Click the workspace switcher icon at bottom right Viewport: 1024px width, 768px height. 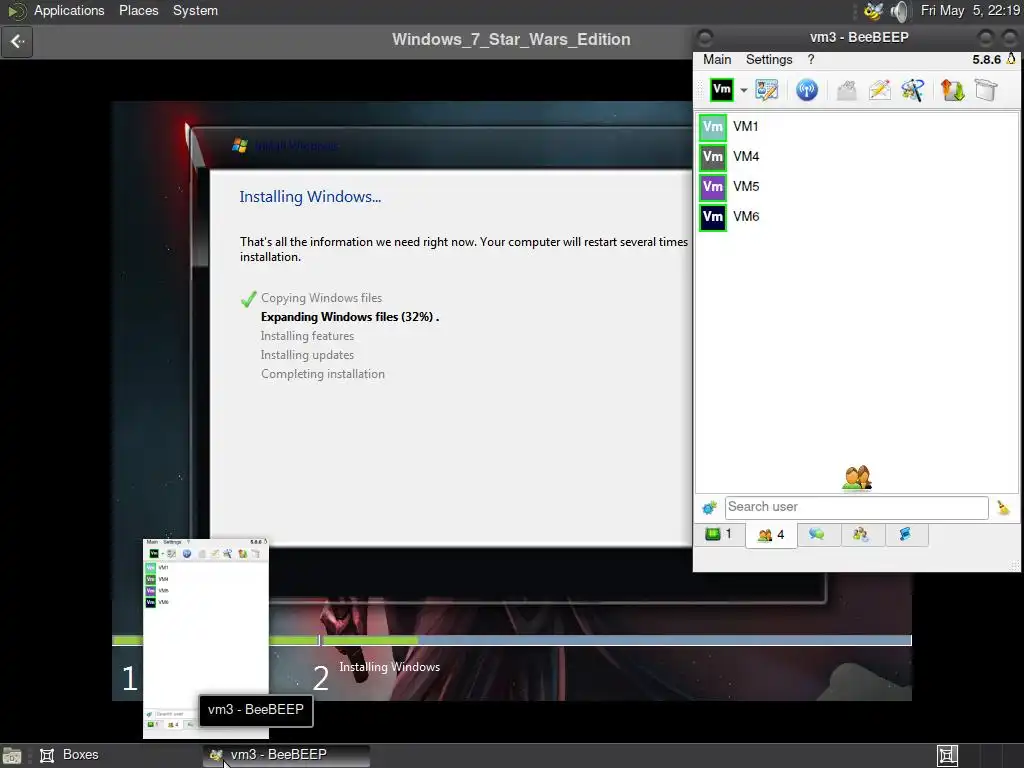tap(947, 756)
